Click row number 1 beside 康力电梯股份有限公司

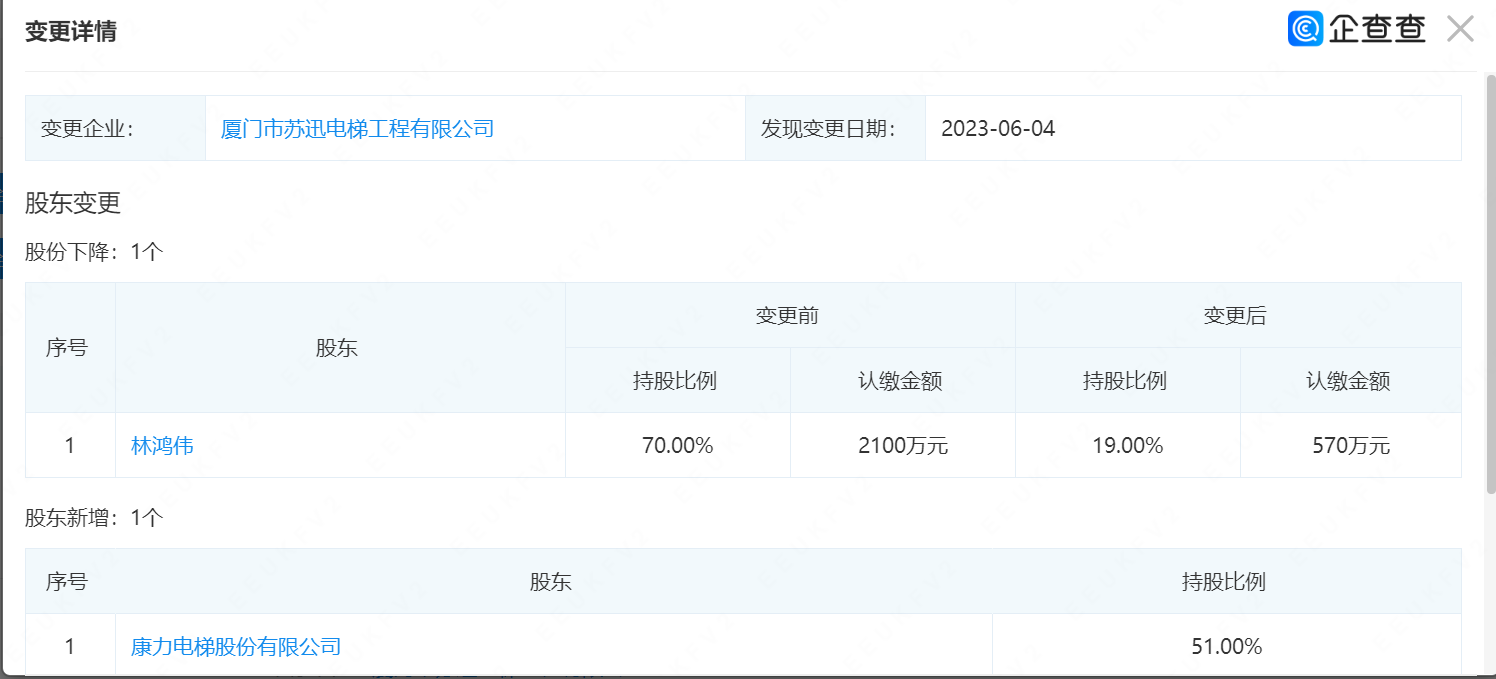pyautogui.click(x=70, y=647)
